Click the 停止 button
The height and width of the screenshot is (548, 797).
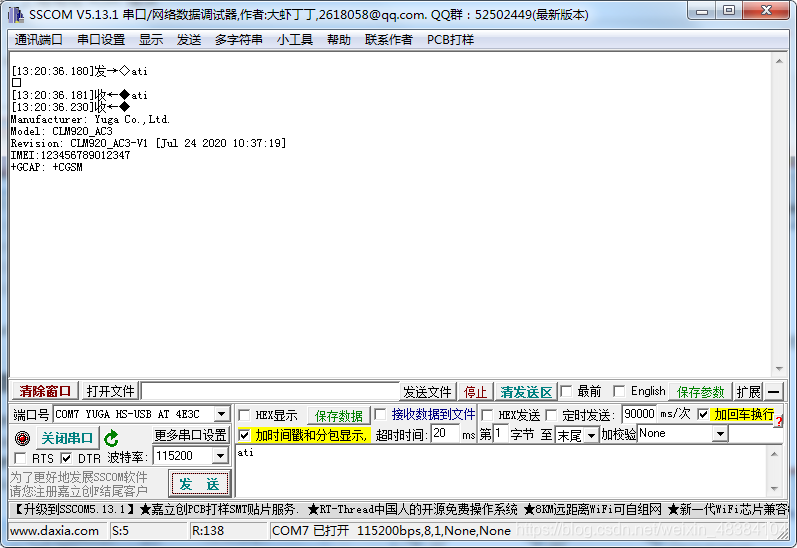tap(475, 392)
